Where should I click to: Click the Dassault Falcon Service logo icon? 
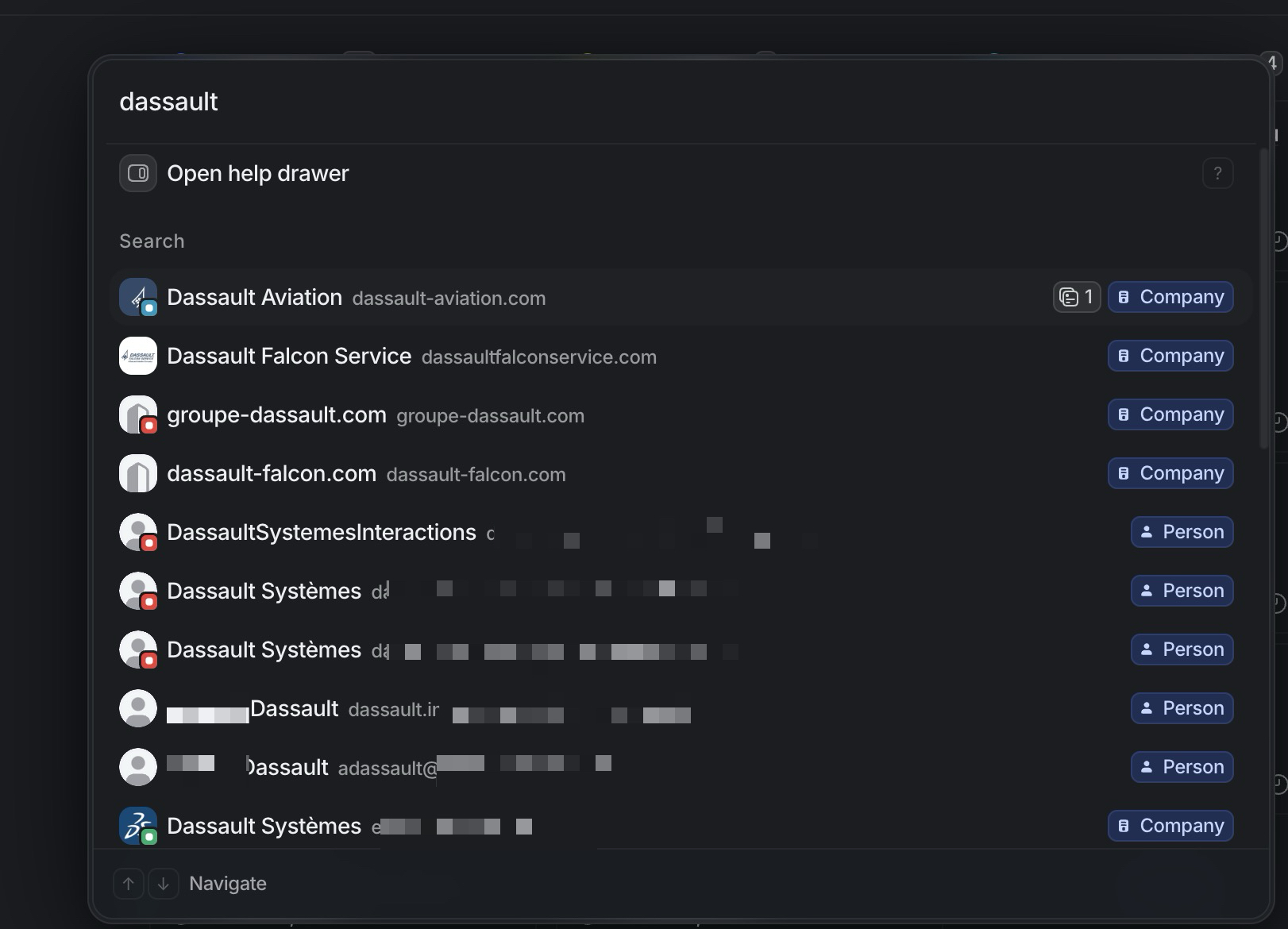pos(138,357)
